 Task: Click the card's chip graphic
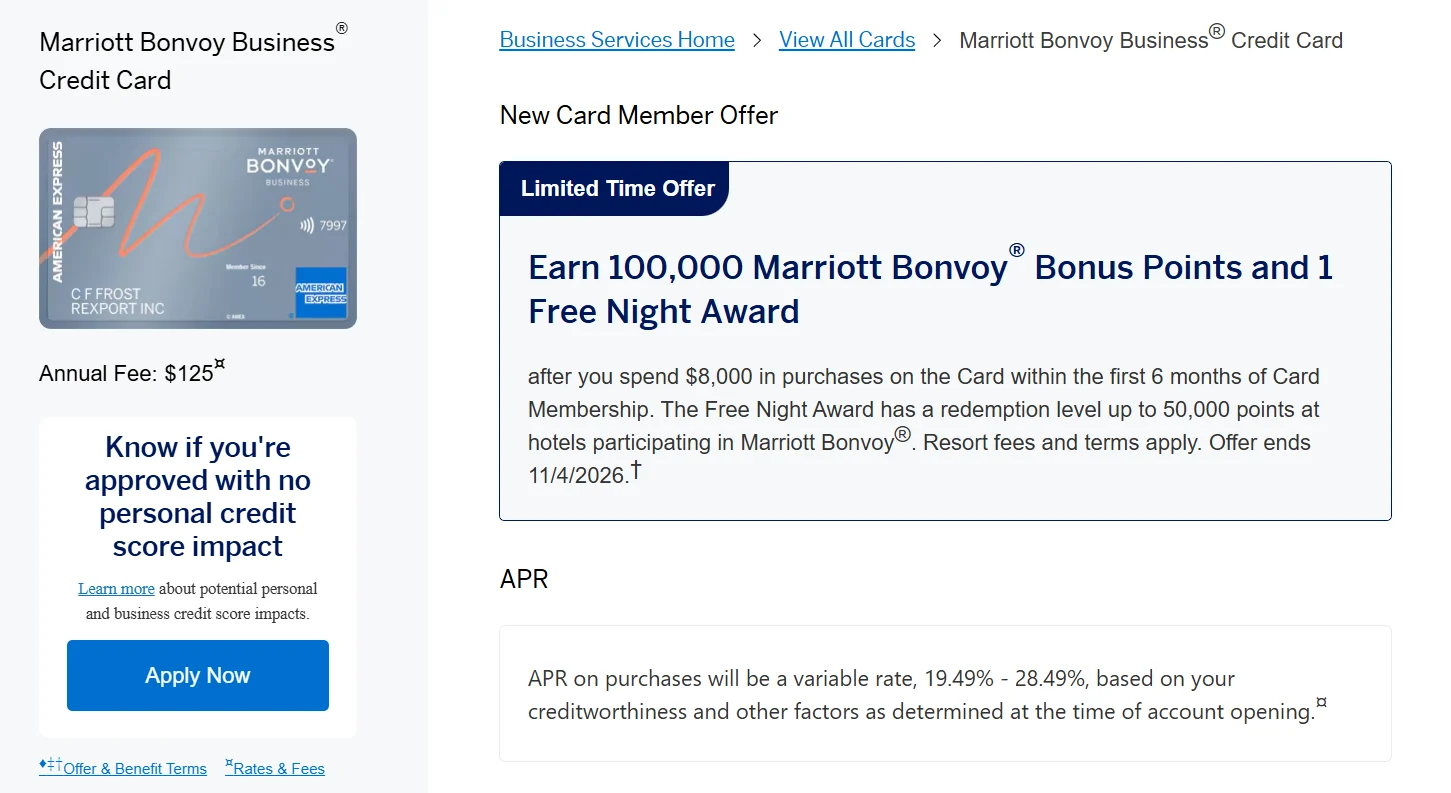click(x=93, y=210)
